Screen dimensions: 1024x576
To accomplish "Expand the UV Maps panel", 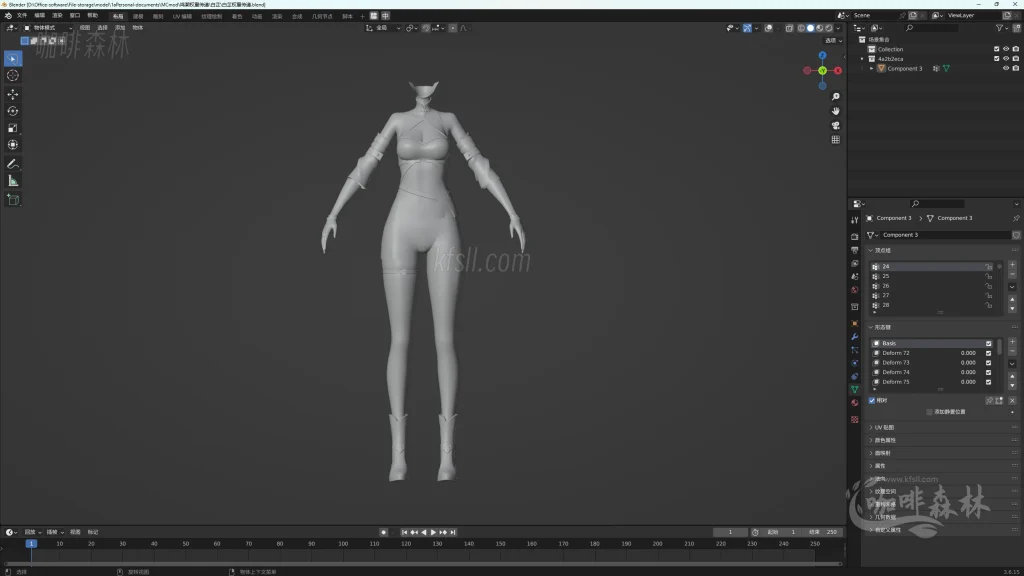I will tap(871, 427).
